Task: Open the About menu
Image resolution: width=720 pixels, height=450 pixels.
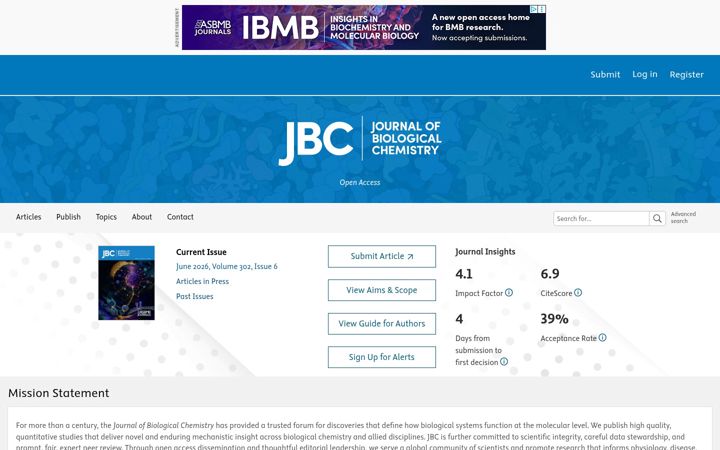Action: [x=141, y=217]
